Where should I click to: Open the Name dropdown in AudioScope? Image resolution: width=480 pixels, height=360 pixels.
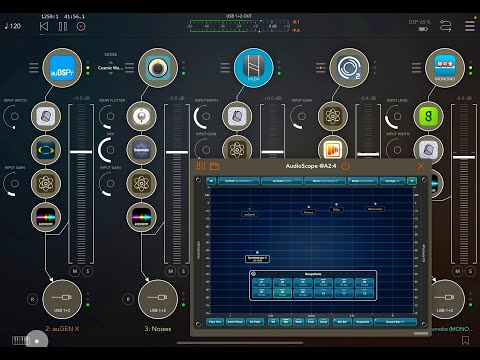coord(325,181)
